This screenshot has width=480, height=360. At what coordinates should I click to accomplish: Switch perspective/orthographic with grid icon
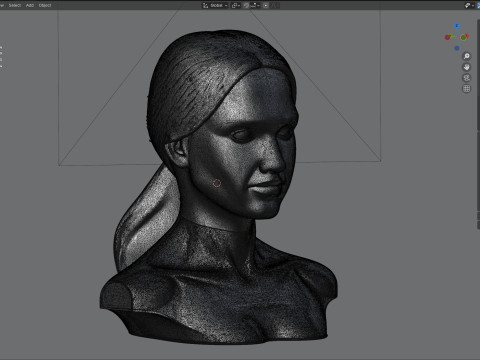(467, 89)
